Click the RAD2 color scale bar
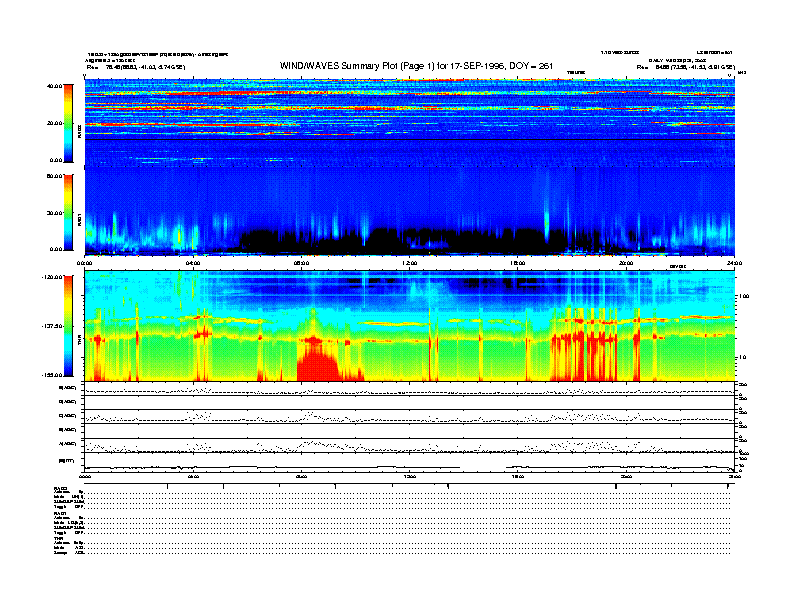The width and height of the screenshot is (792, 612). pyautogui.click(x=68, y=123)
